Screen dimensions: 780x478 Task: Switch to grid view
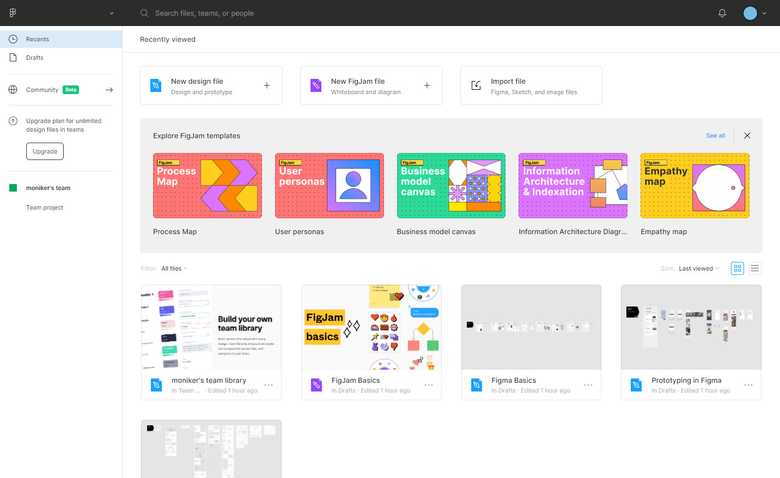[x=737, y=268]
